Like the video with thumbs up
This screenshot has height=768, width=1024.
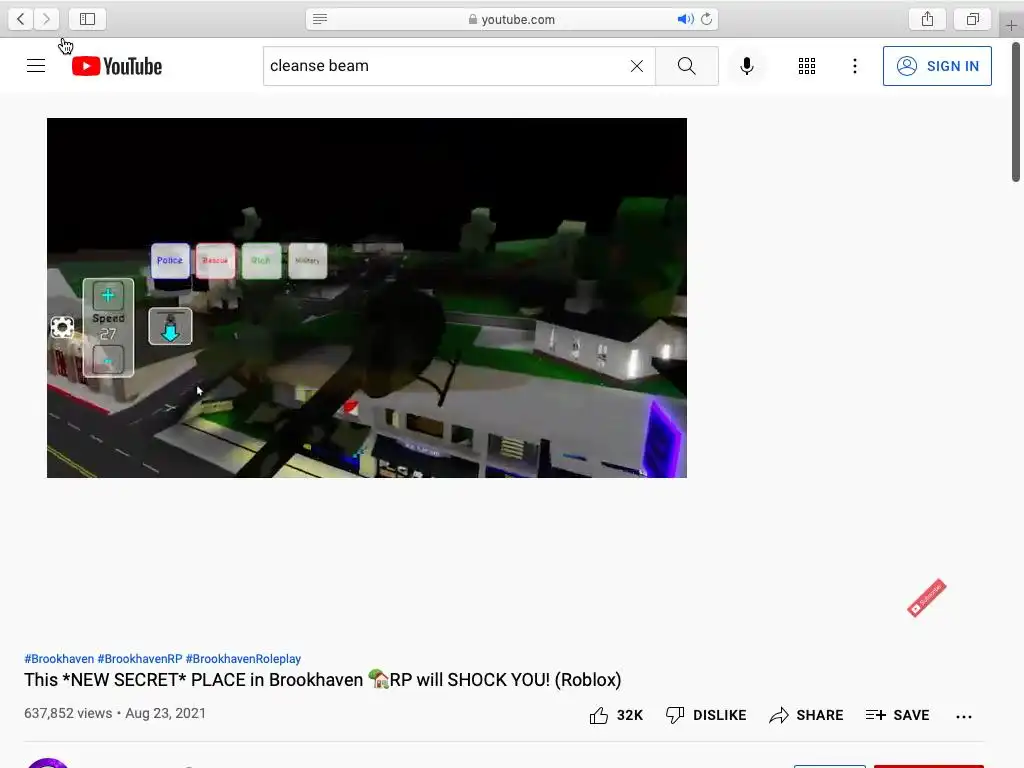[615, 716]
